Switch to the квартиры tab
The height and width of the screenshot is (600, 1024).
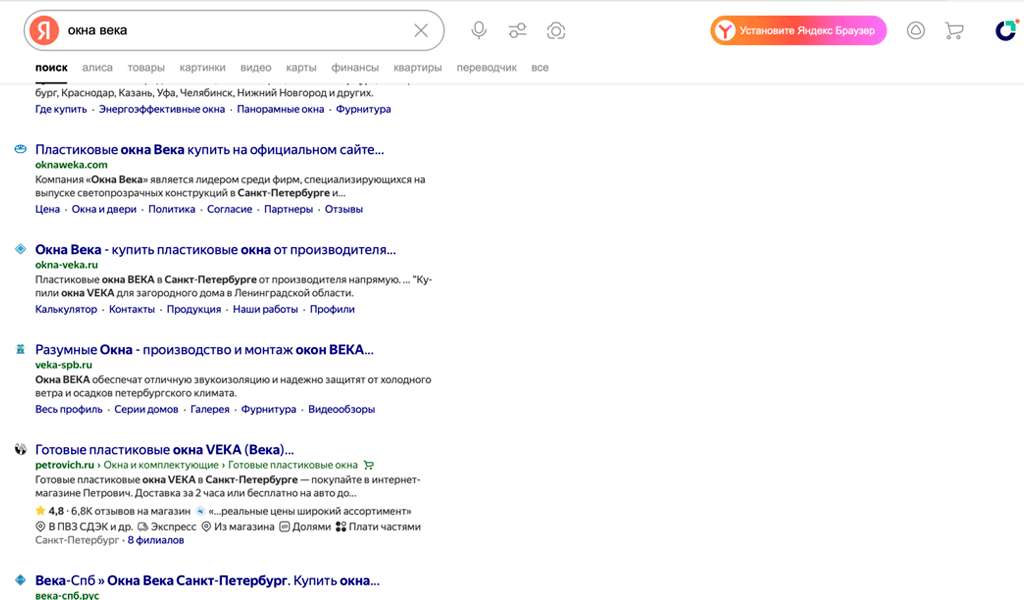coord(417,67)
